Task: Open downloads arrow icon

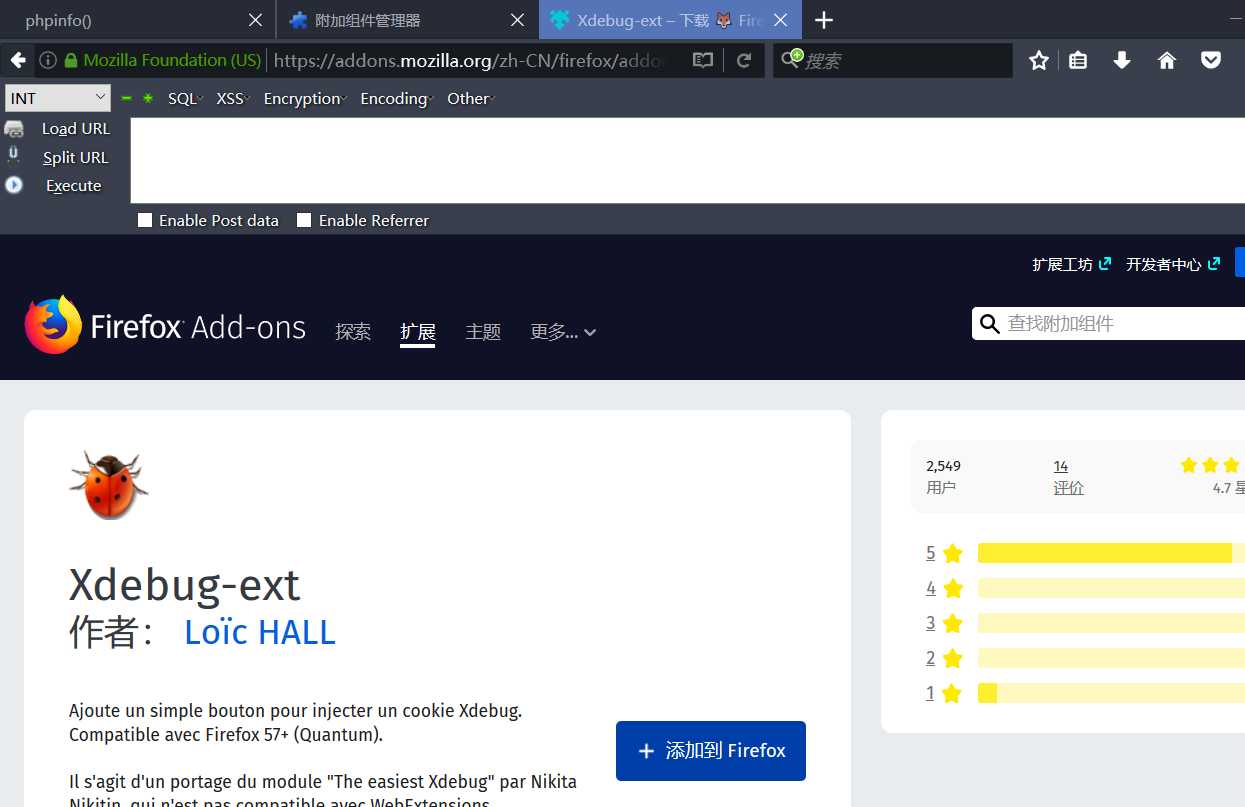Action: pyautogui.click(x=1122, y=61)
